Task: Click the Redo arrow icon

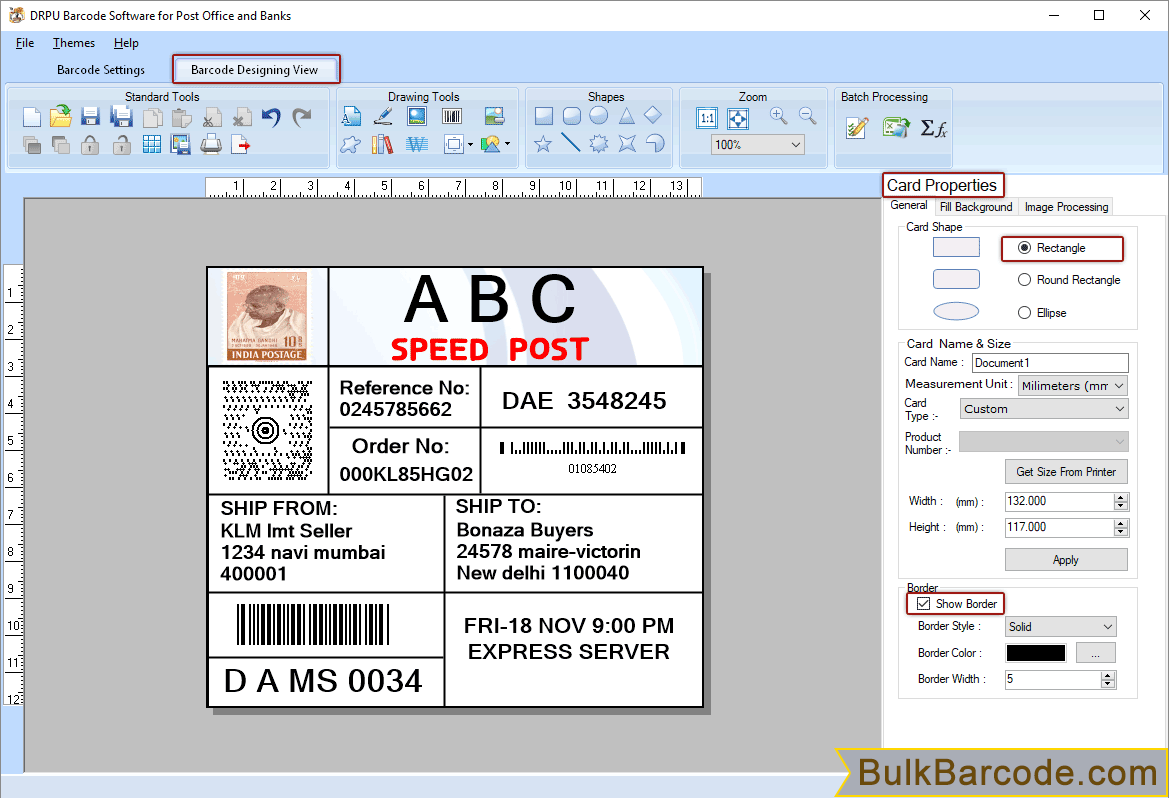Action: 301,117
